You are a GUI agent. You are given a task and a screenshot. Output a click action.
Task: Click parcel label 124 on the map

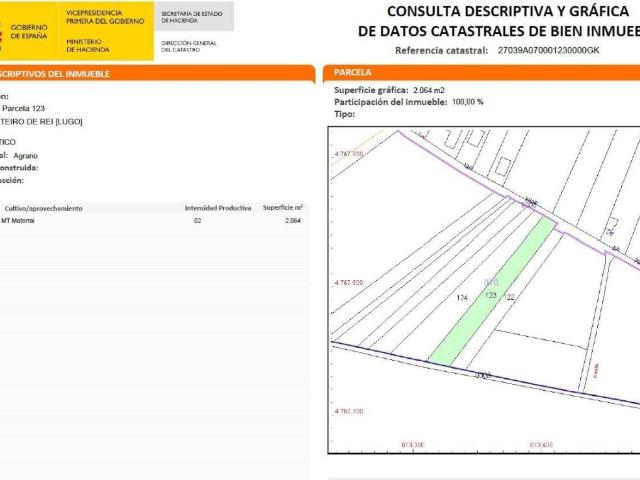(x=462, y=298)
